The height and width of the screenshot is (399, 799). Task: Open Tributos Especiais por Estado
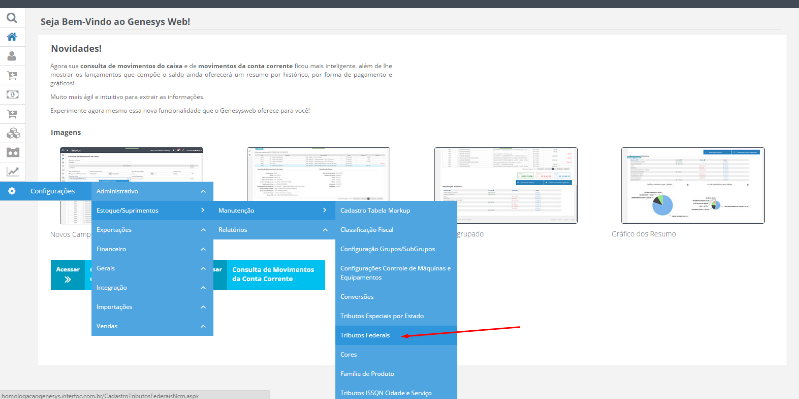click(x=396, y=316)
